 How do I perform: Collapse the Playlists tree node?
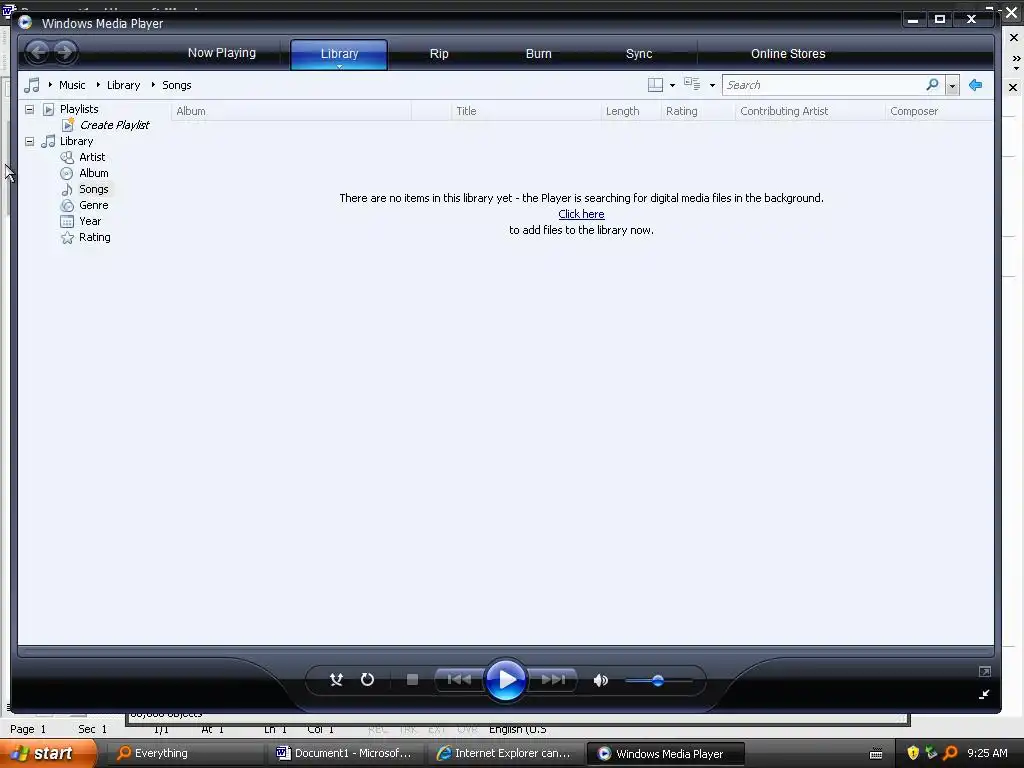(x=29, y=109)
